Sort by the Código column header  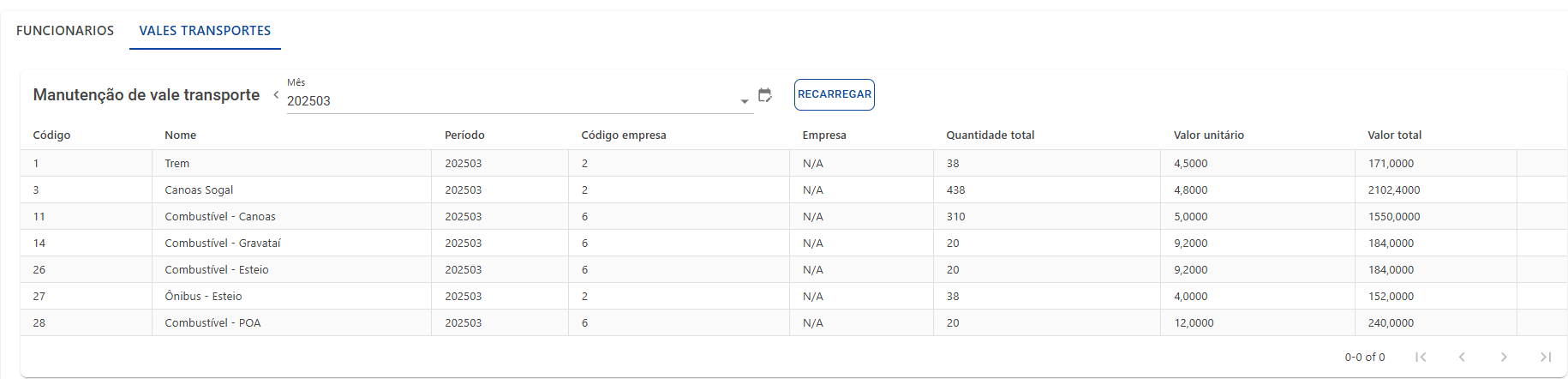(51, 135)
